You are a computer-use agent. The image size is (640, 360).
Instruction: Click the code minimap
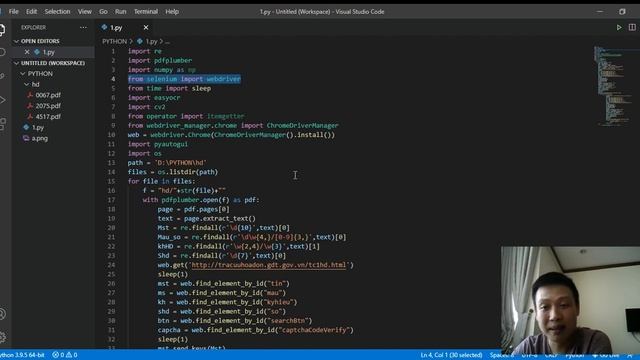click(616, 86)
